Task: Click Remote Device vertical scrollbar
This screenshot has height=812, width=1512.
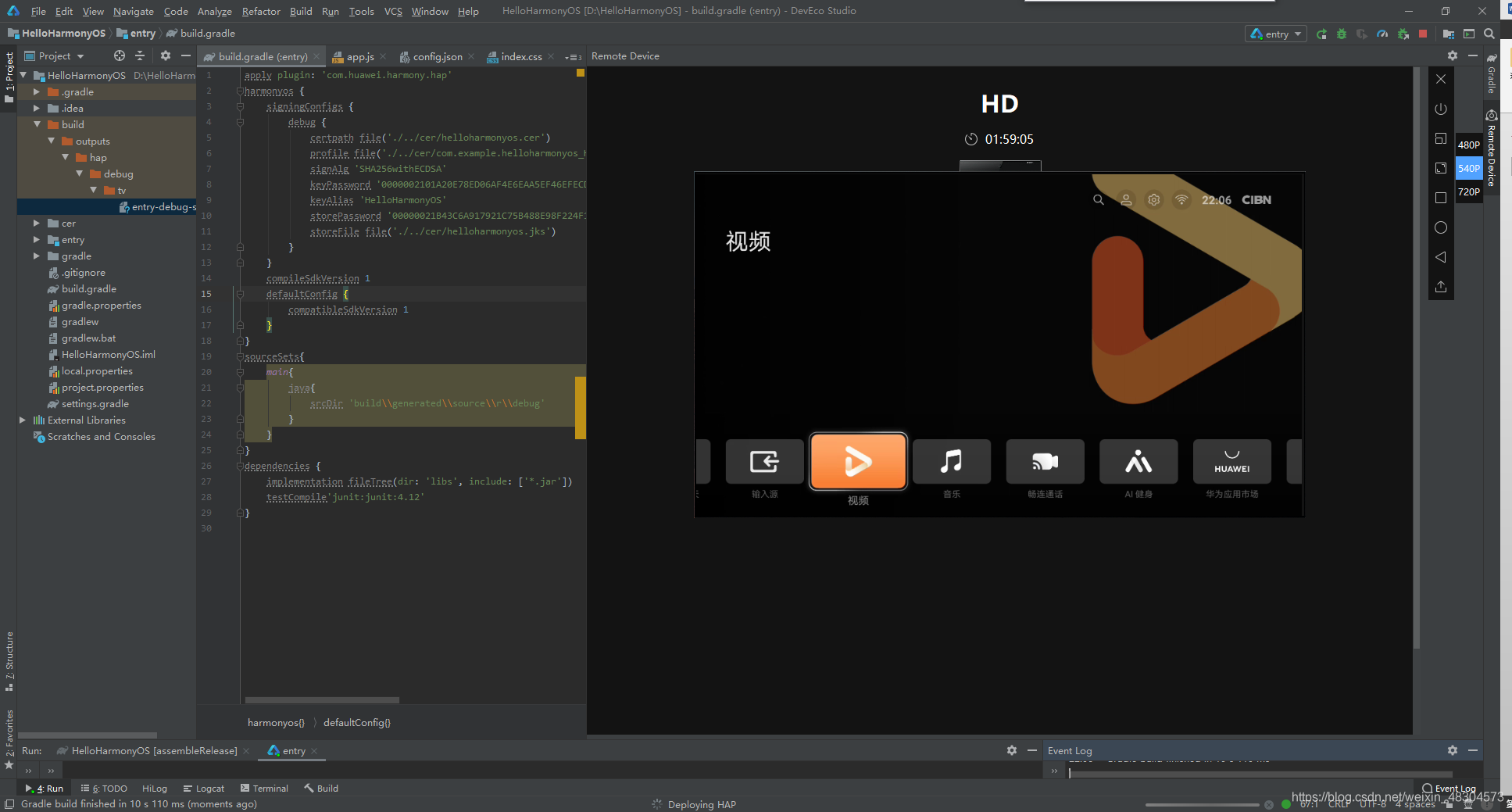Action: (1417, 358)
